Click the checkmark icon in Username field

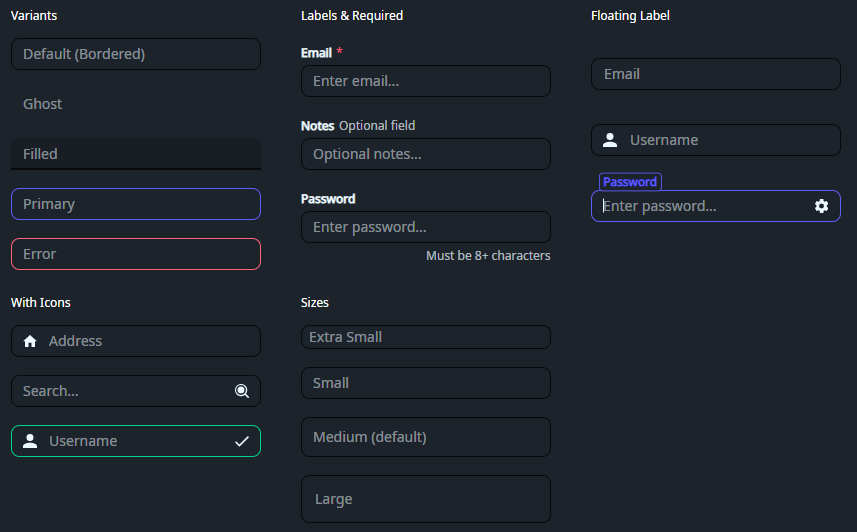[x=241, y=441]
